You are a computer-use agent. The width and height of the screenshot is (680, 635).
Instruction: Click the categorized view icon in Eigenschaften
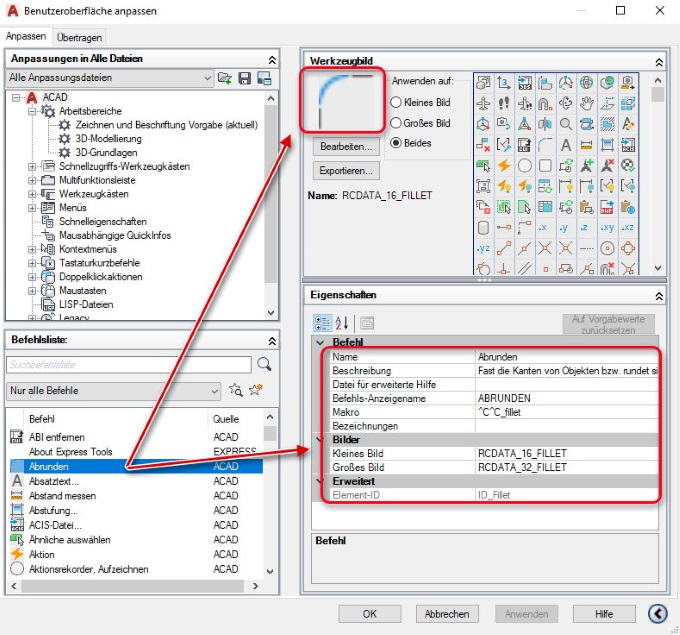click(322, 322)
